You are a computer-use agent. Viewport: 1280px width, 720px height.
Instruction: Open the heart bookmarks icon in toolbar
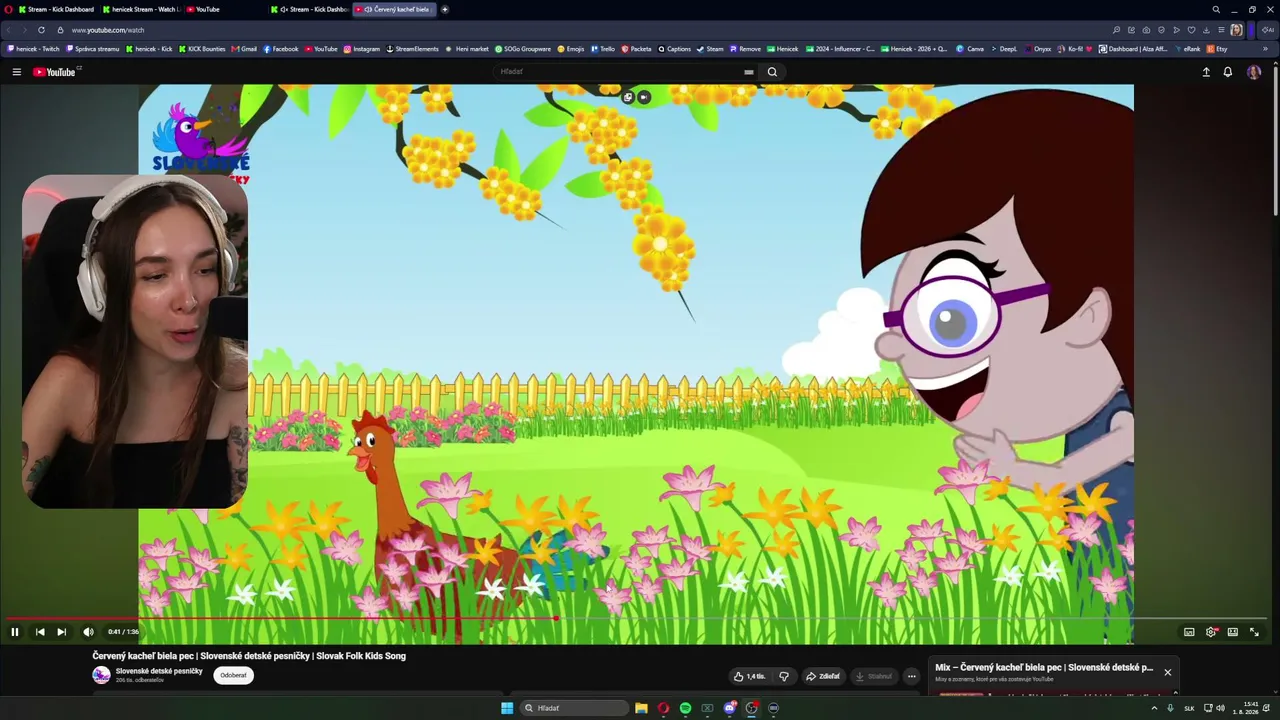click(1191, 30)
